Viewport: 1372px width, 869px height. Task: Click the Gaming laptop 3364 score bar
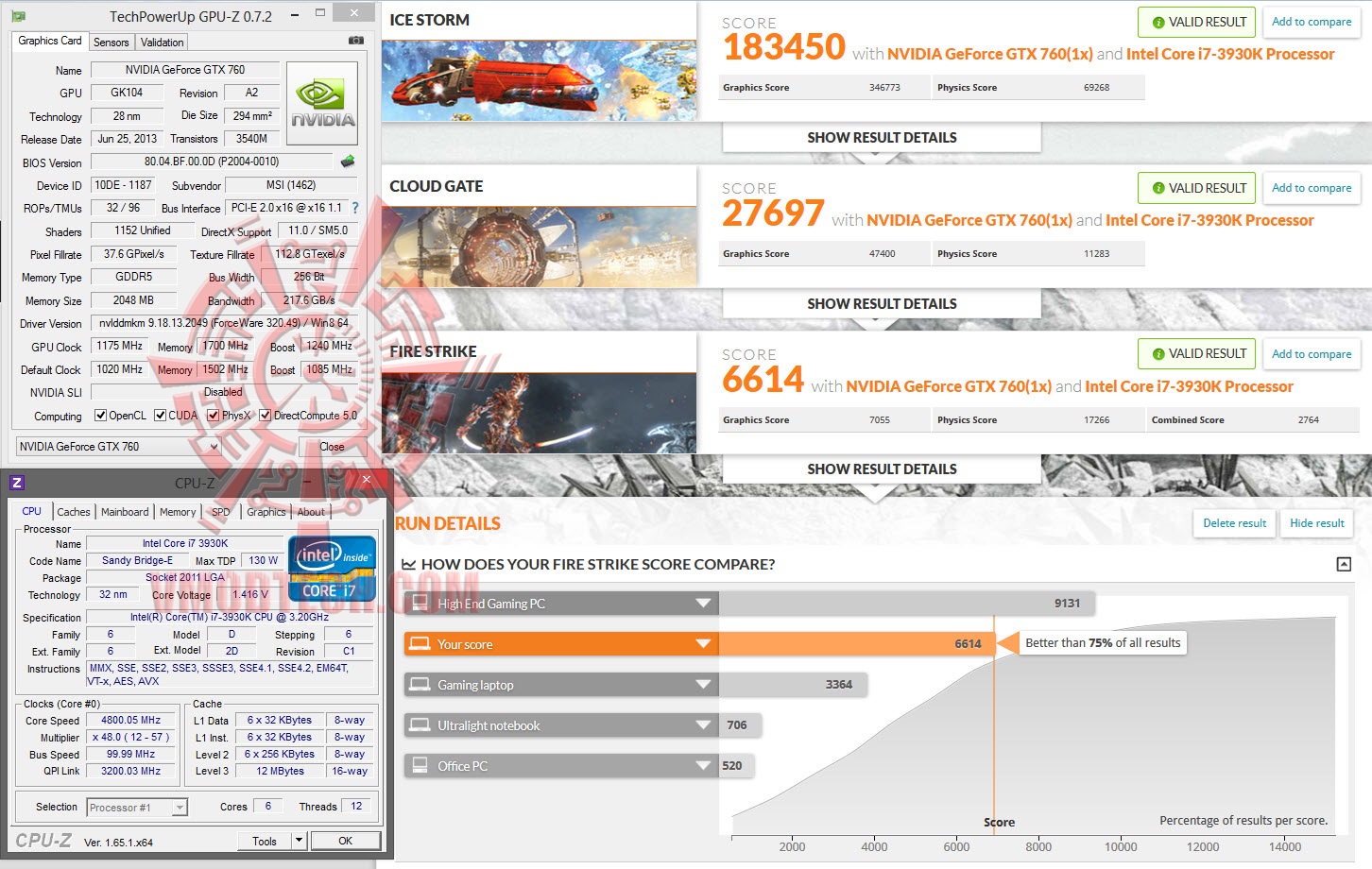(x=793, y=685)
